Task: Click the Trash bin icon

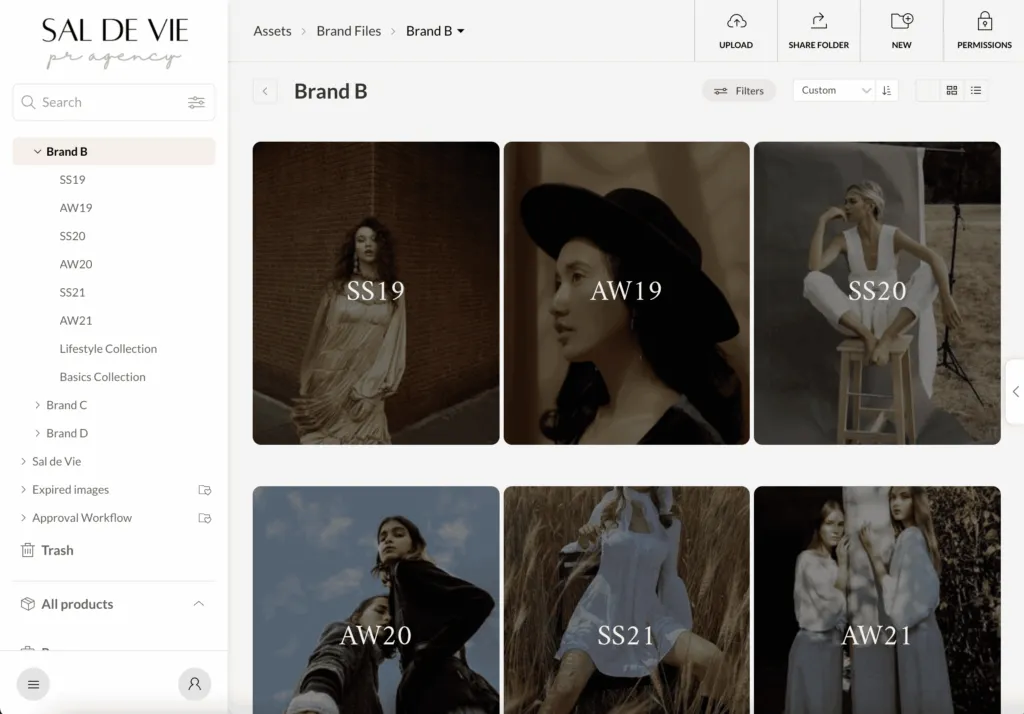Action: coord(27,550)
